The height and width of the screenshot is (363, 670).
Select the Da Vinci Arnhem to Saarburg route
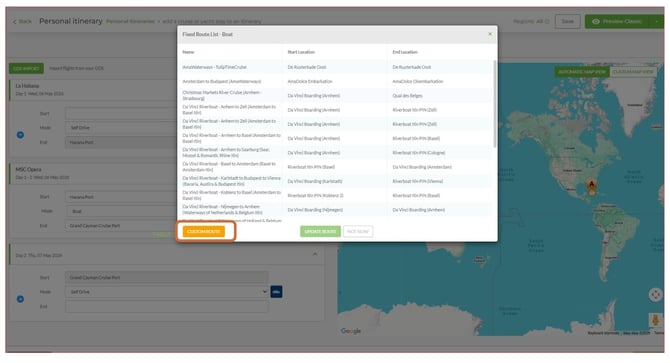(x=335, y=152)
